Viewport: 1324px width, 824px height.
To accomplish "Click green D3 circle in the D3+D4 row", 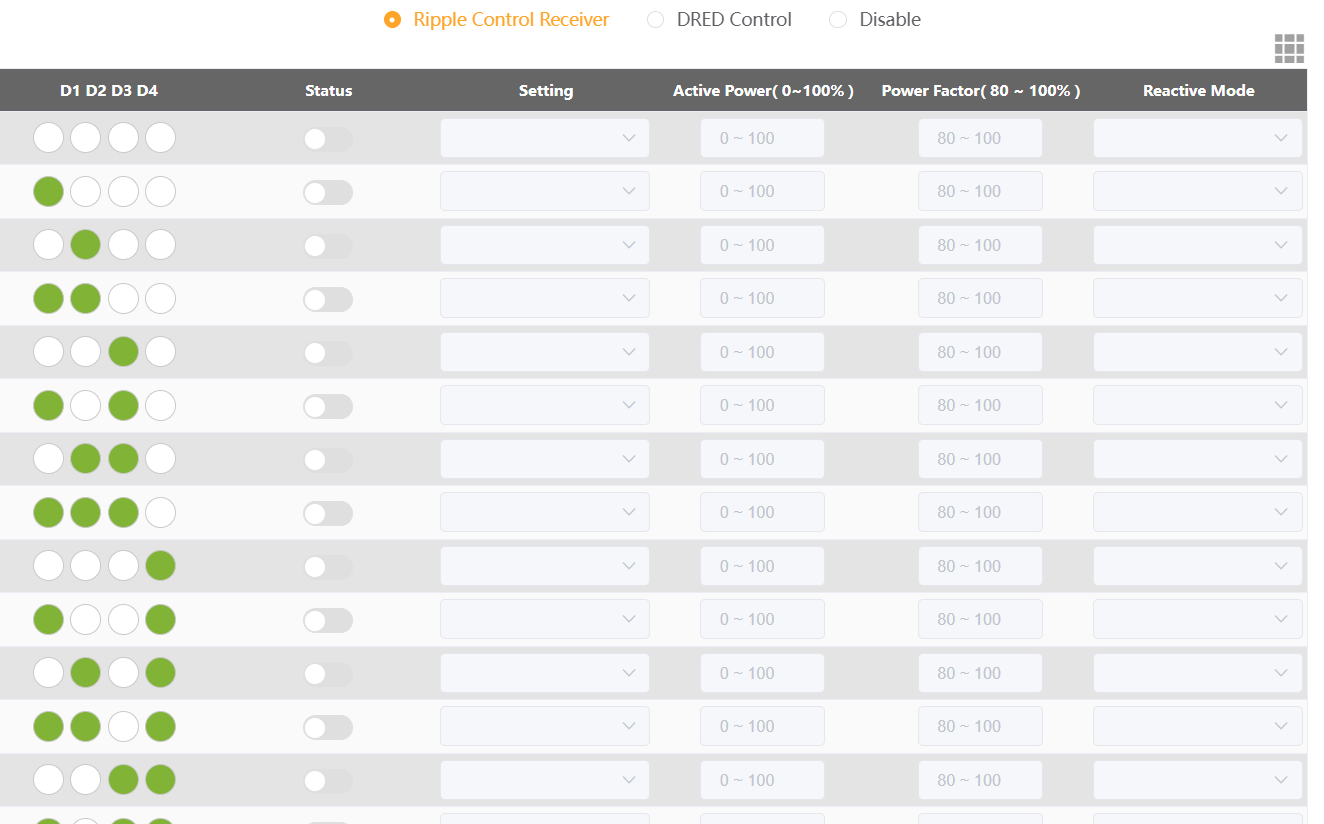I will [123, 780].
